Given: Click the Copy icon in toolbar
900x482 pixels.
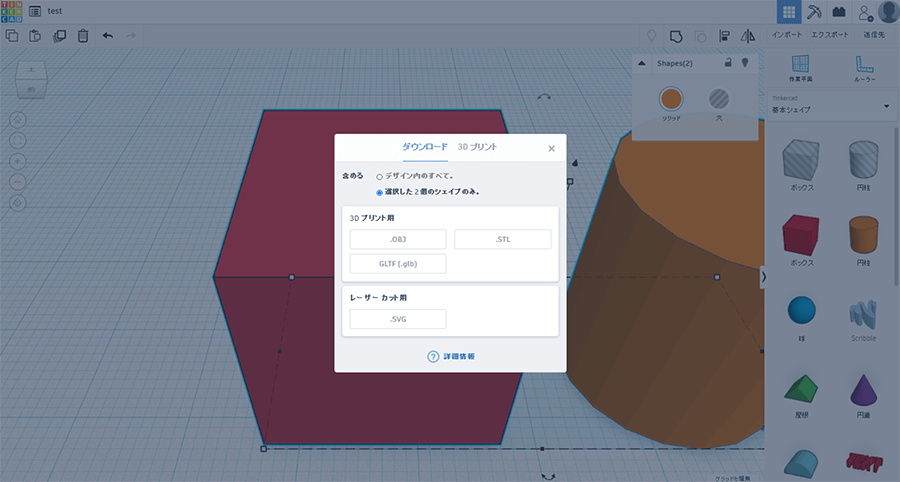Looking at the screenshot, I should (x=11, y=36).
